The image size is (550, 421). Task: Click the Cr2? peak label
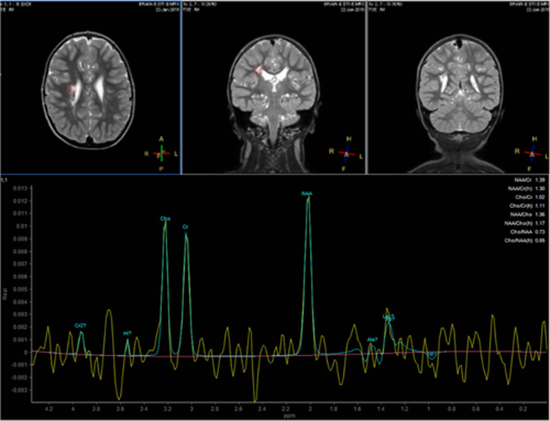click(x=80, y=325)
